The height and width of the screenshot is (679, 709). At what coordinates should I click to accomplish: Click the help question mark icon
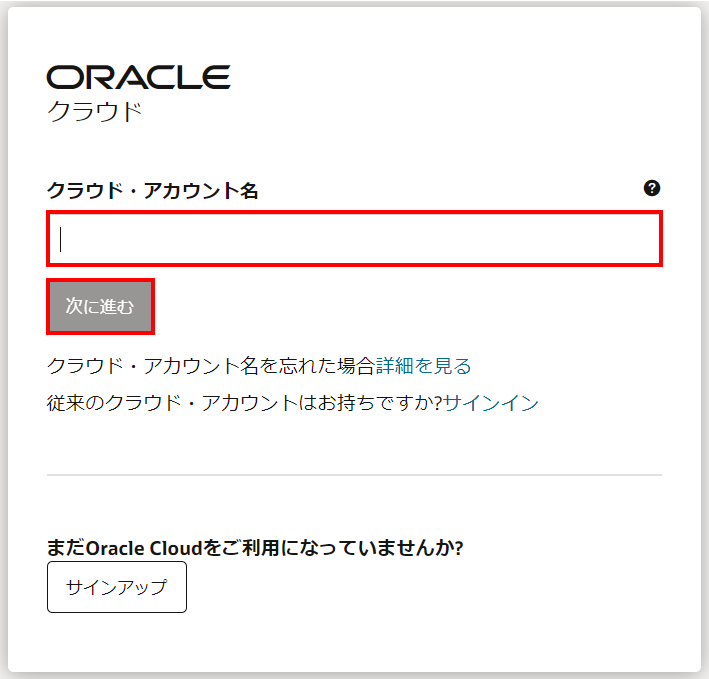click(652, 188)
